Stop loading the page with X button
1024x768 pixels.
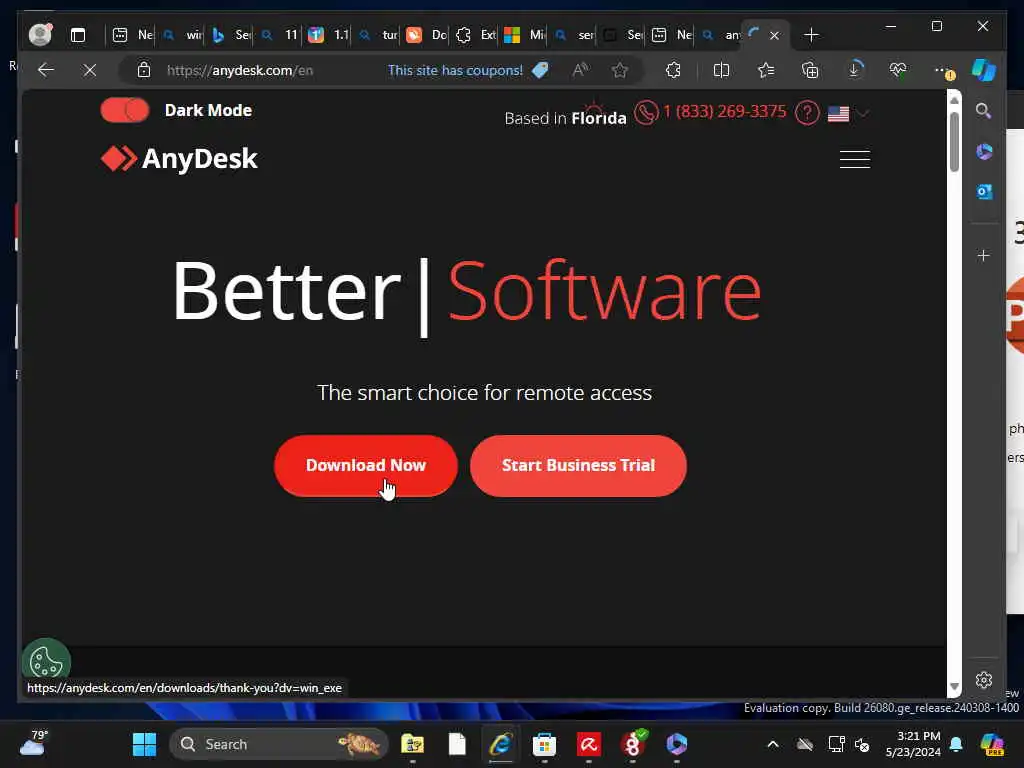pyautogui.click(x=90, y=70)
